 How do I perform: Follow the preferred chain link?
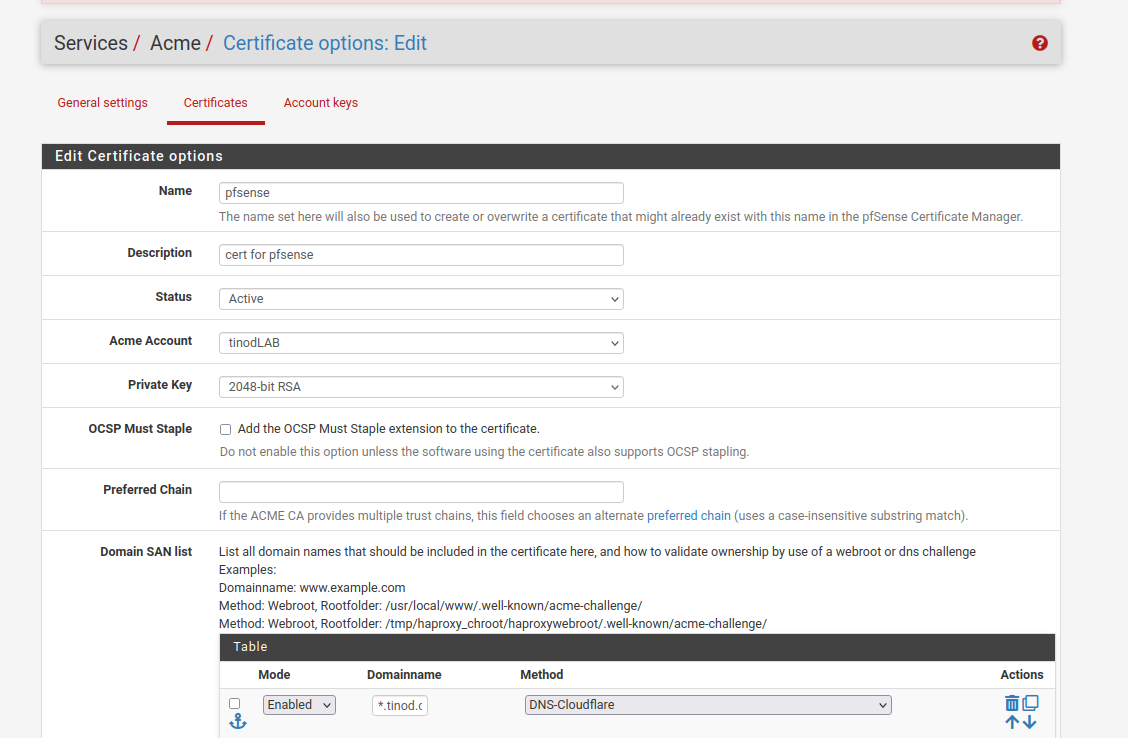(688, 516)
